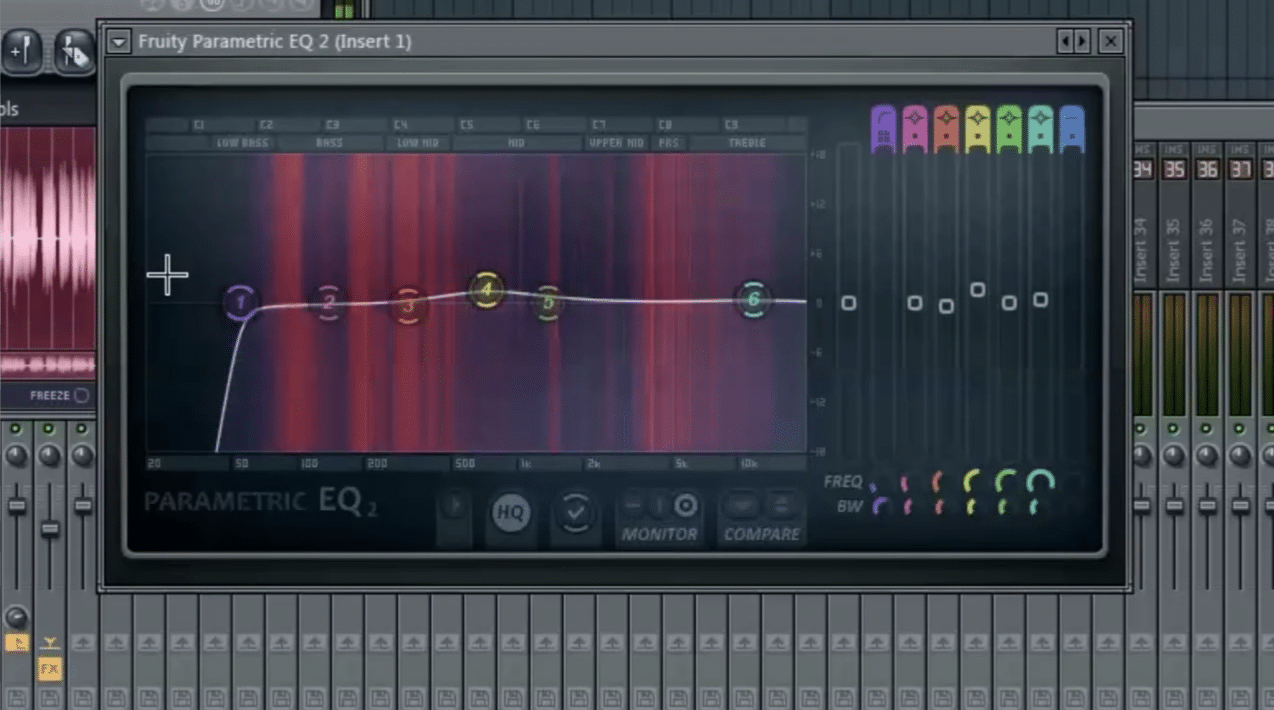Select band 5 node on EQ graph
This screenshot has height=710, width=1274.
pos(547,303)
